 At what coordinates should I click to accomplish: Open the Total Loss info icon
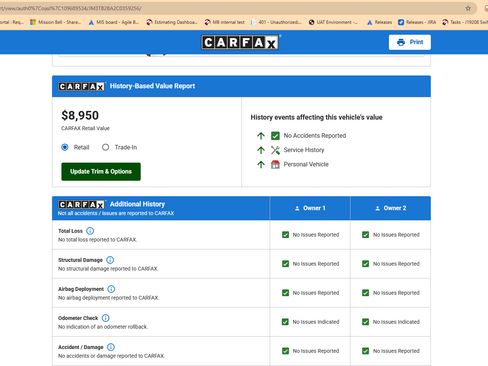(90, 231)
